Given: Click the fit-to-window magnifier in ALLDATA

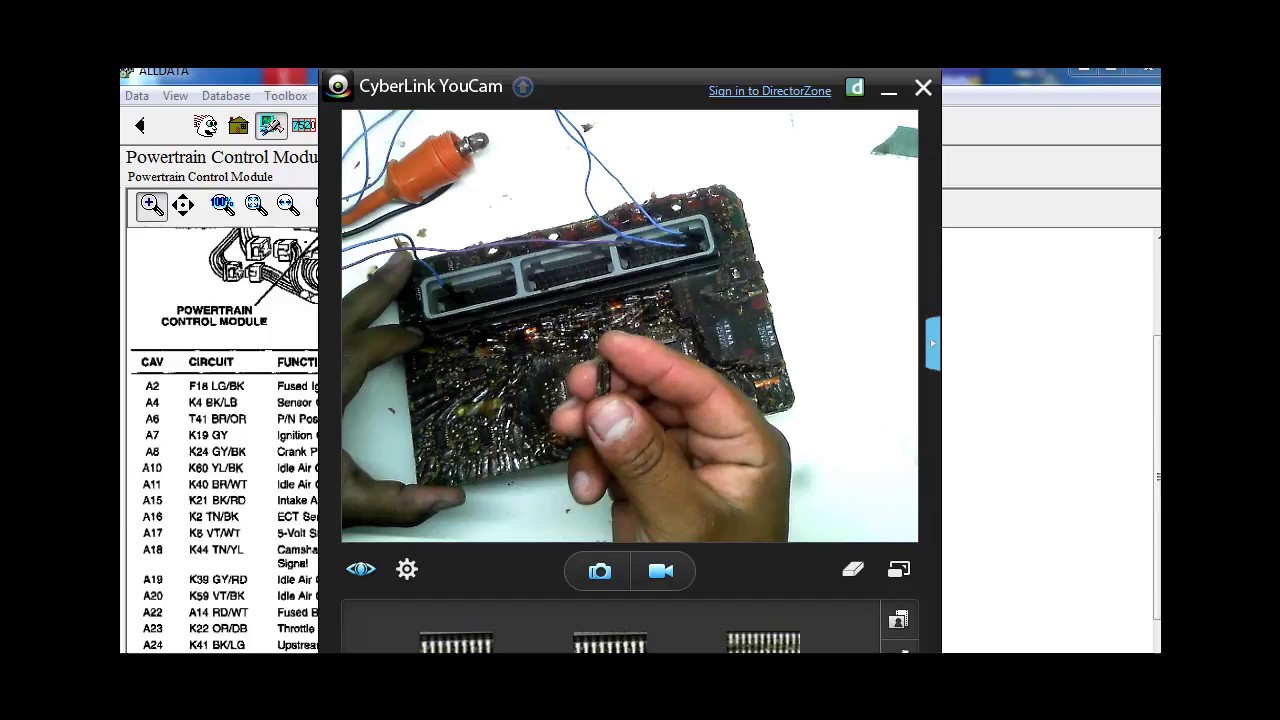Looking at the screenshot, I should pos(257,205).
